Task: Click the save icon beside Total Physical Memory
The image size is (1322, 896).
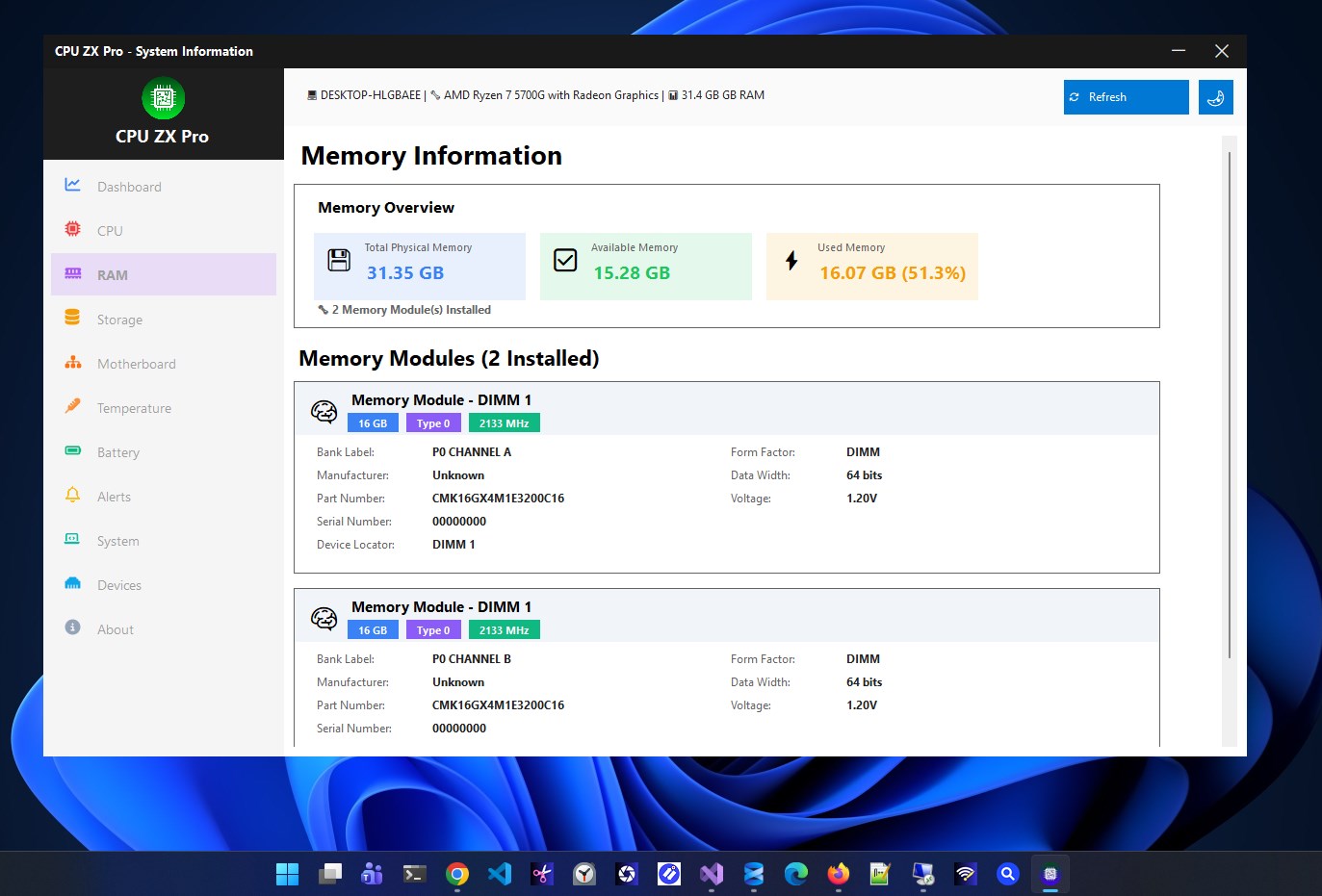Action: [x=339, y=259]
